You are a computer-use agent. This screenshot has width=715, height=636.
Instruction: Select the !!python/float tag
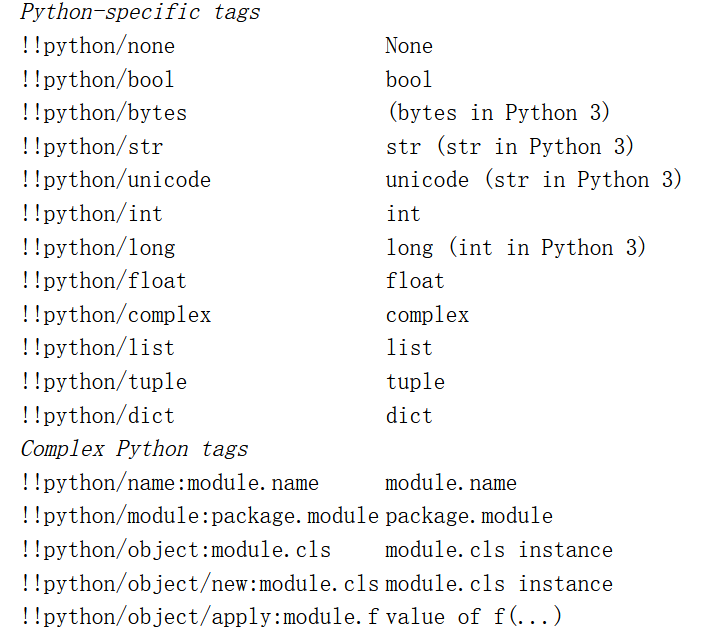(104, 281)
